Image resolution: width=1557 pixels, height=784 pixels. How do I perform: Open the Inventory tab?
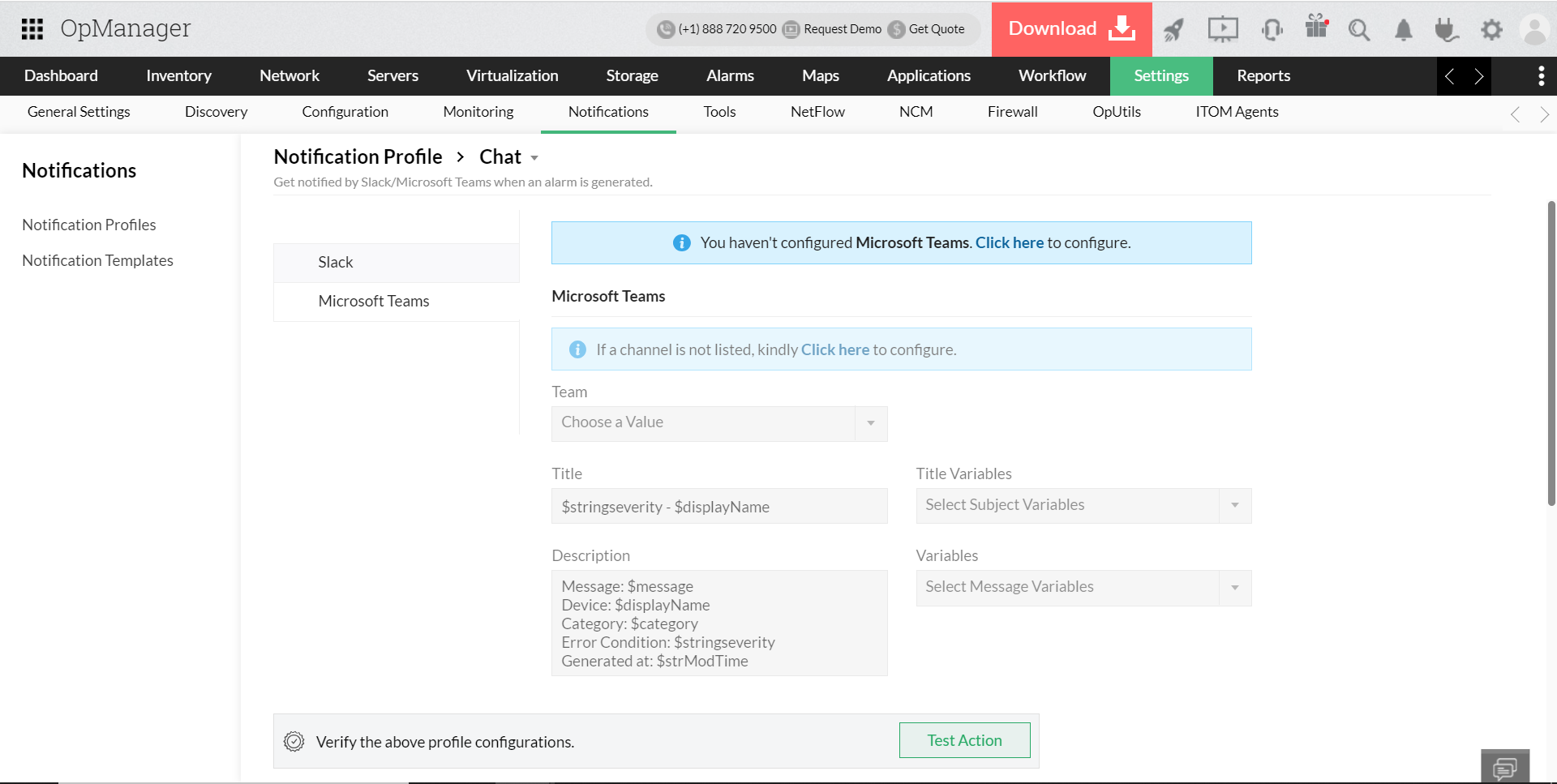178,76
